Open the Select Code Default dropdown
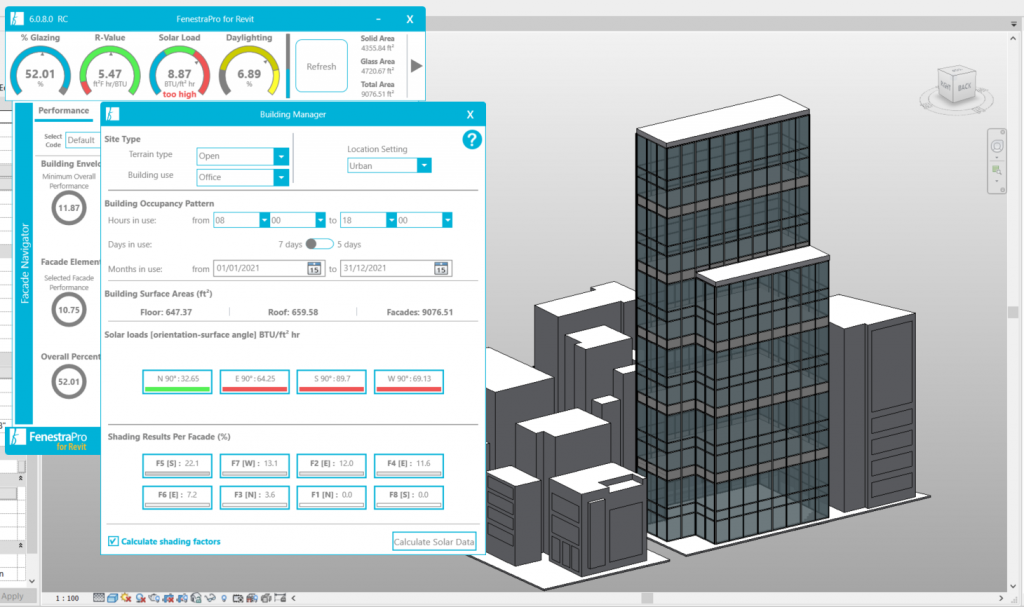Viewport: 1024px width, 607px height. (x=82, y=140)
